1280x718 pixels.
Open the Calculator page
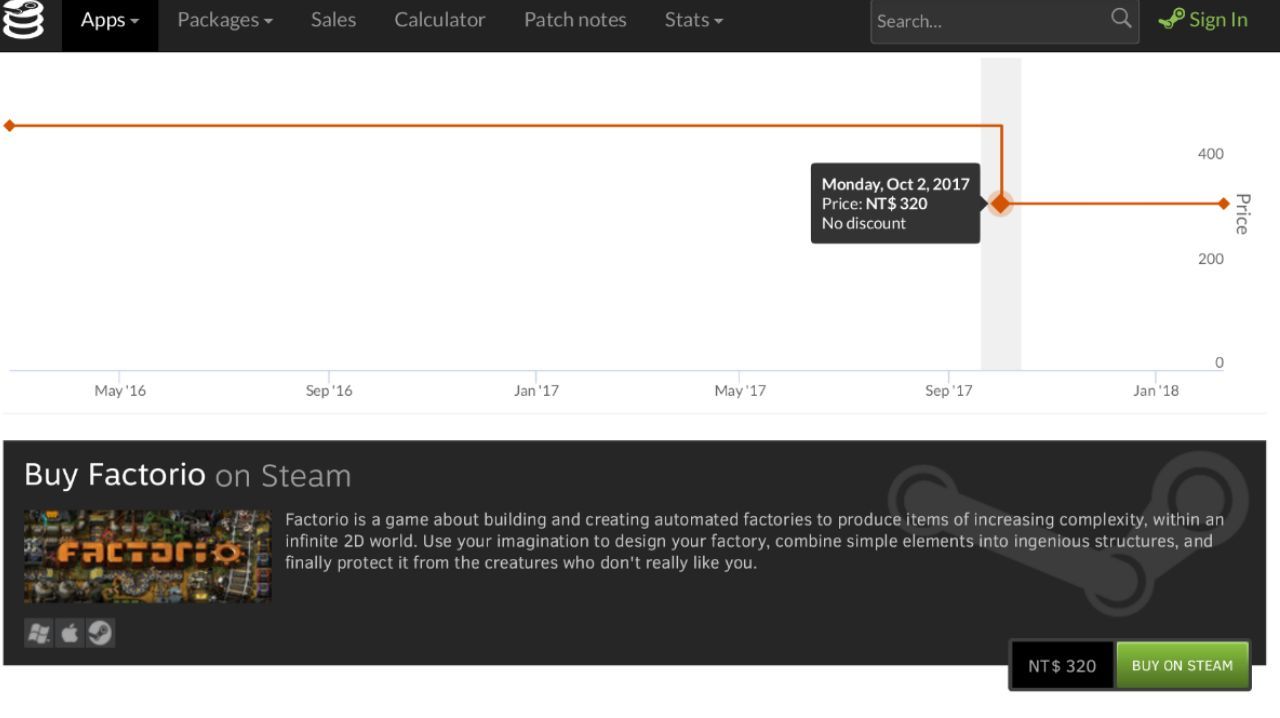coord(440,20)
